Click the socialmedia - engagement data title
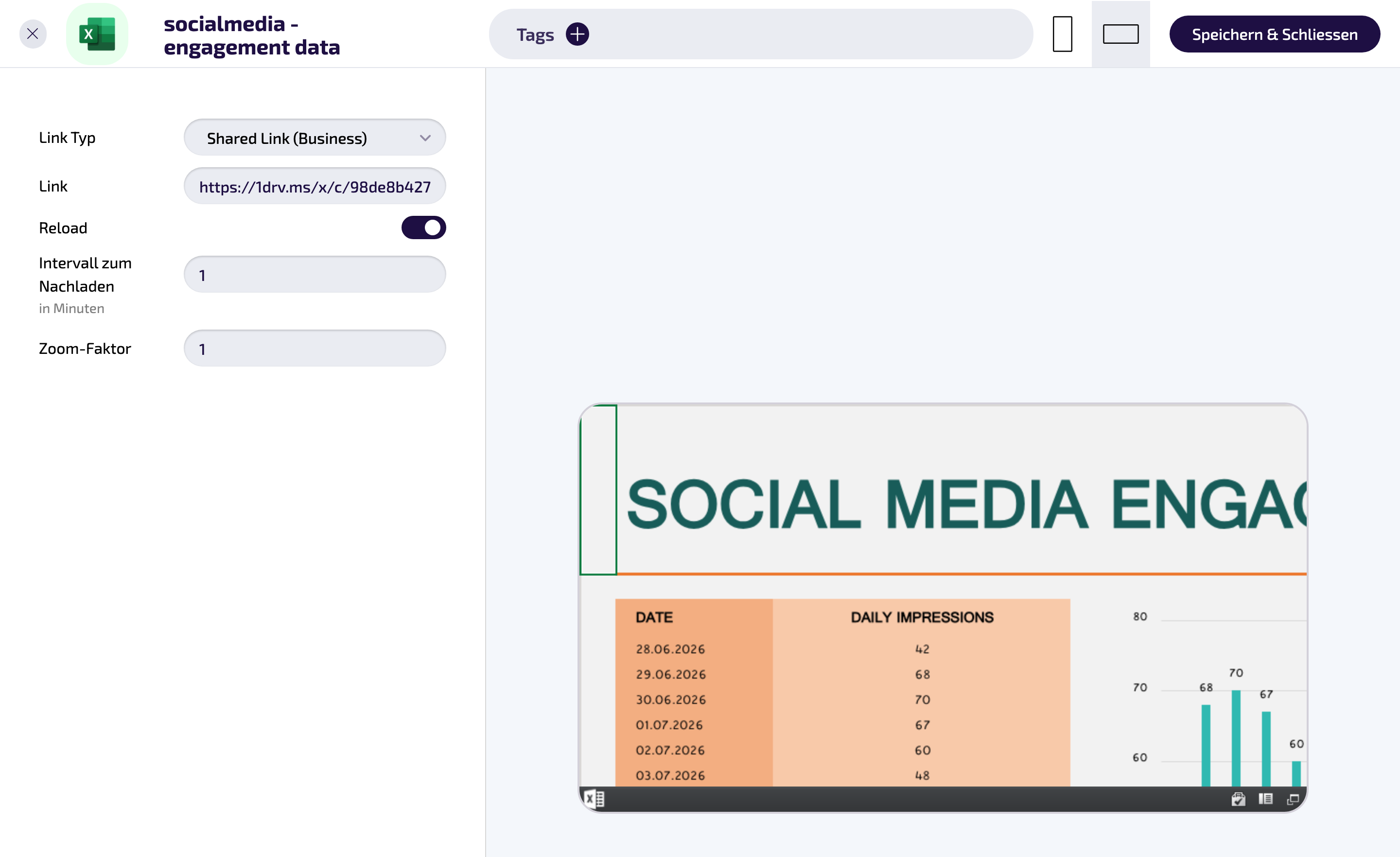The width and height of the screenshot is (1400, 857). [252, 35]
